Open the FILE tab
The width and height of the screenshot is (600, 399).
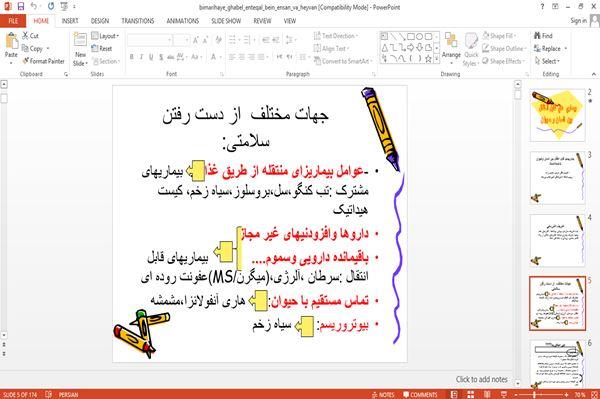pyautogui.click(x=13, y=21)
